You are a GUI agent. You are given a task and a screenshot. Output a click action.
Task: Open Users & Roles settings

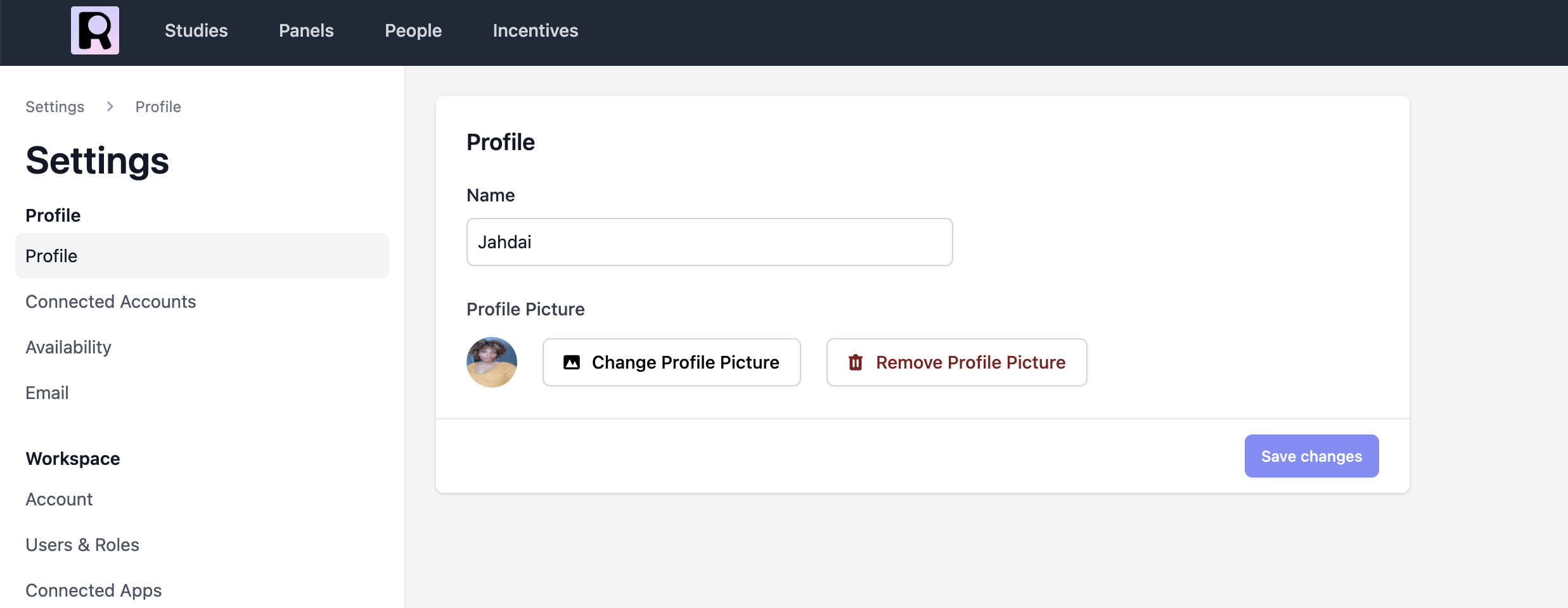(x=82, y=545)
